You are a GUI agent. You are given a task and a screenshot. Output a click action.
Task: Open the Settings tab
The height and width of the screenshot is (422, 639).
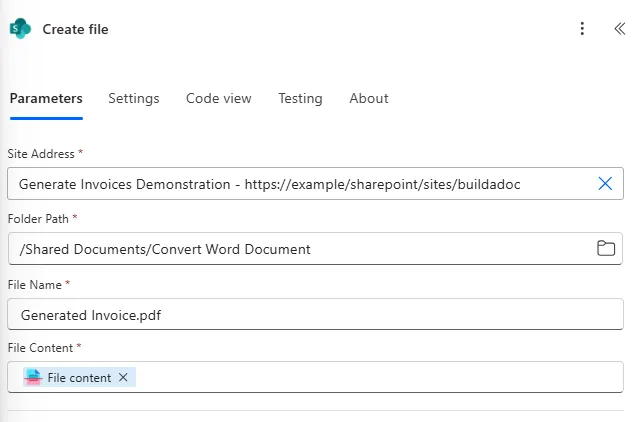134,99
